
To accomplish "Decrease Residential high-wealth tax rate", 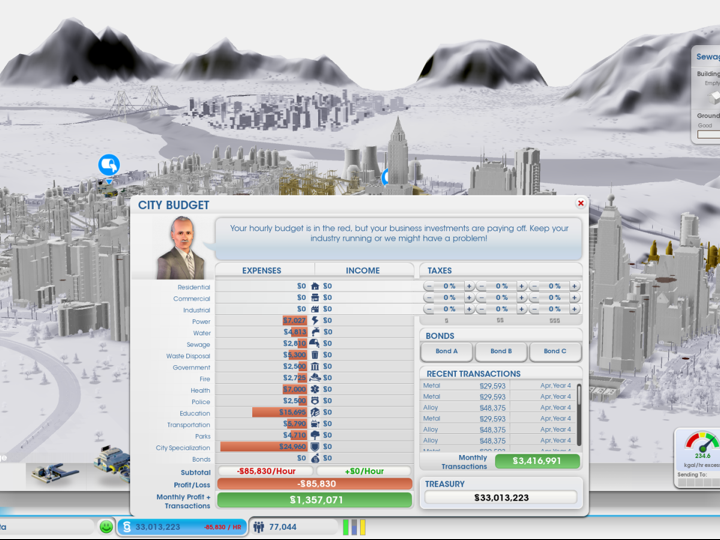I will 534,286.
